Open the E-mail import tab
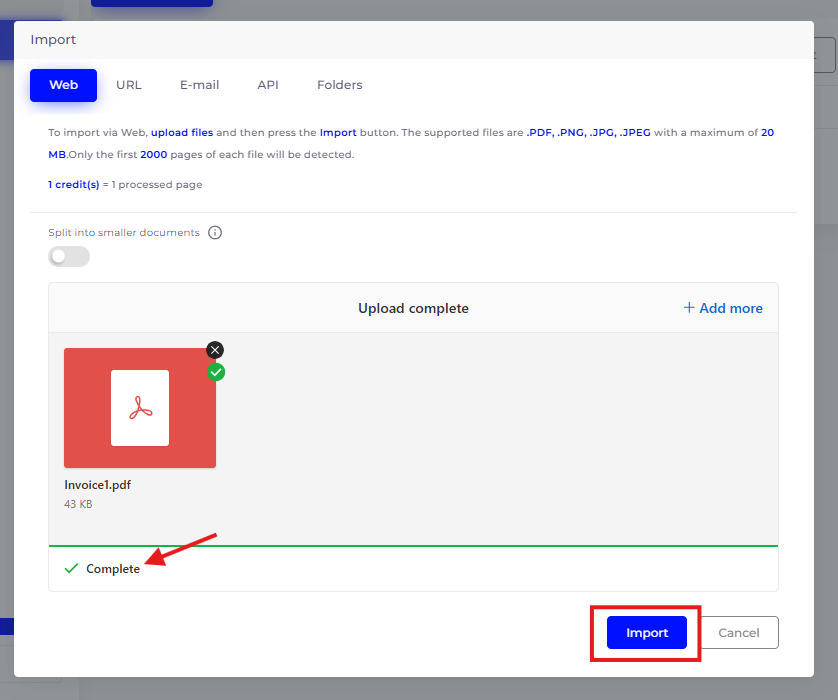 pos(199,85)
